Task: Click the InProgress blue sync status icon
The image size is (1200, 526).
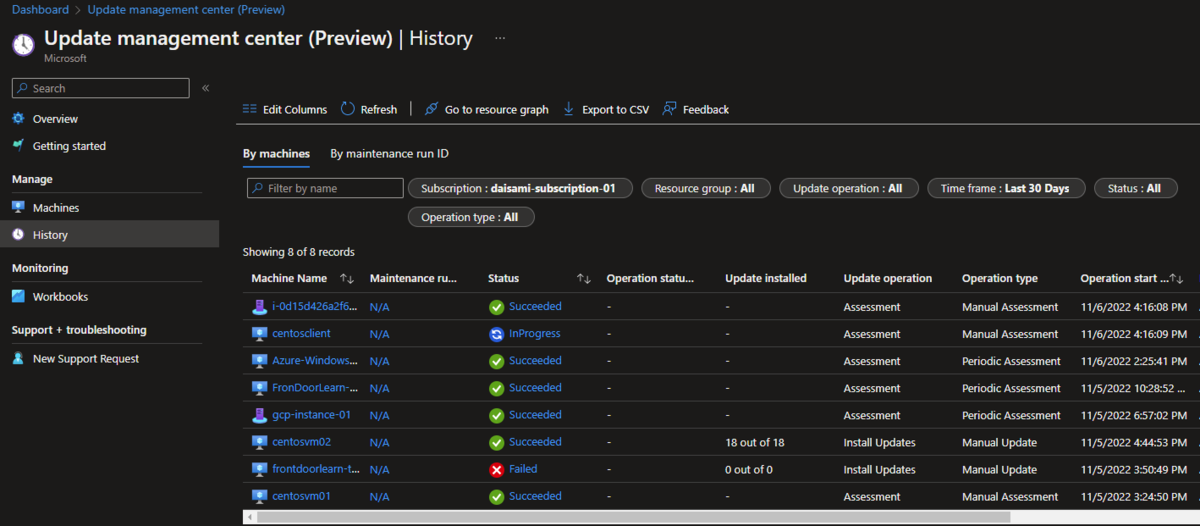Action: 496,334
